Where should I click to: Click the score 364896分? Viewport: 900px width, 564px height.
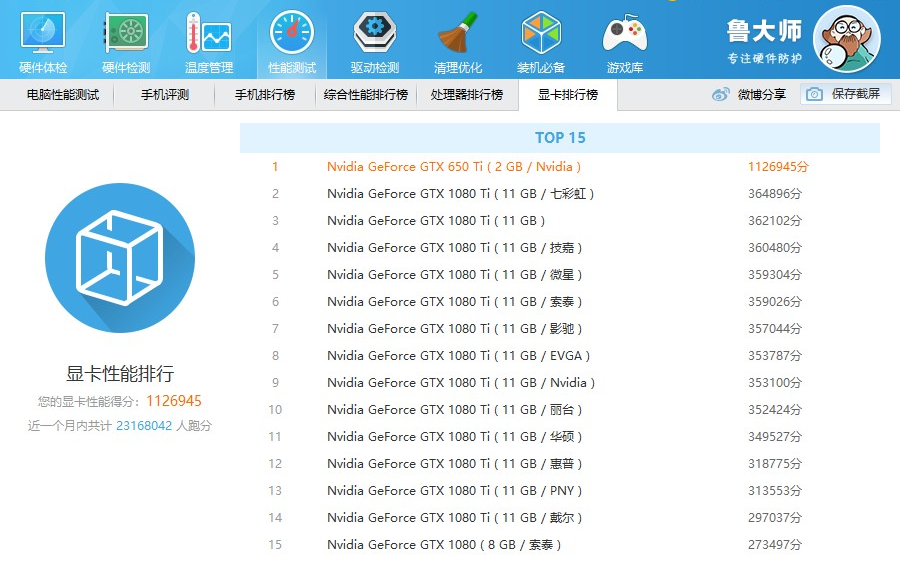pos(774,193)
